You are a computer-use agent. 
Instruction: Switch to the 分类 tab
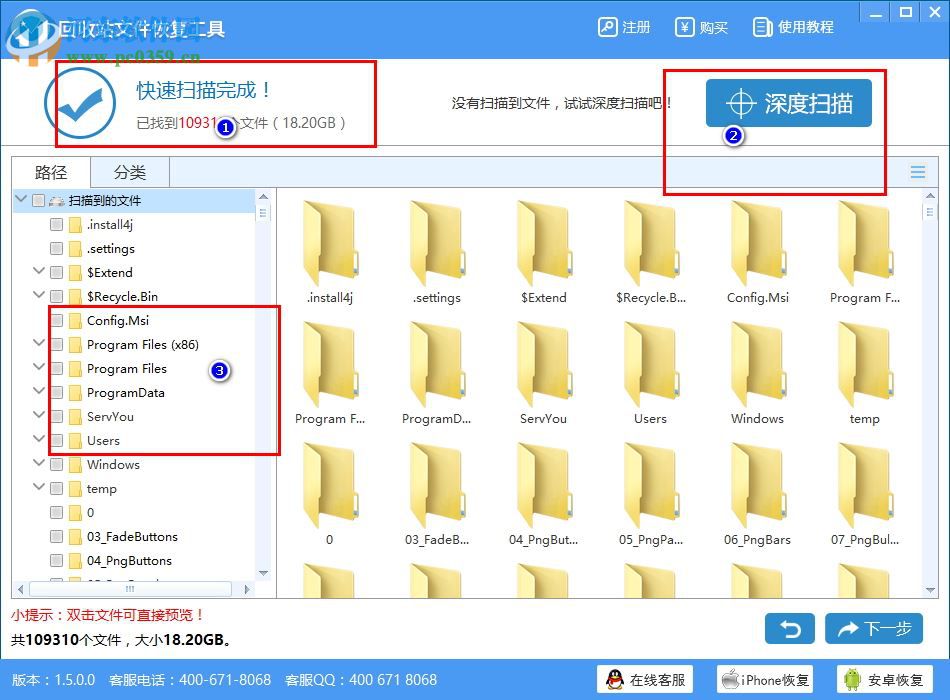tap(128, 171)
